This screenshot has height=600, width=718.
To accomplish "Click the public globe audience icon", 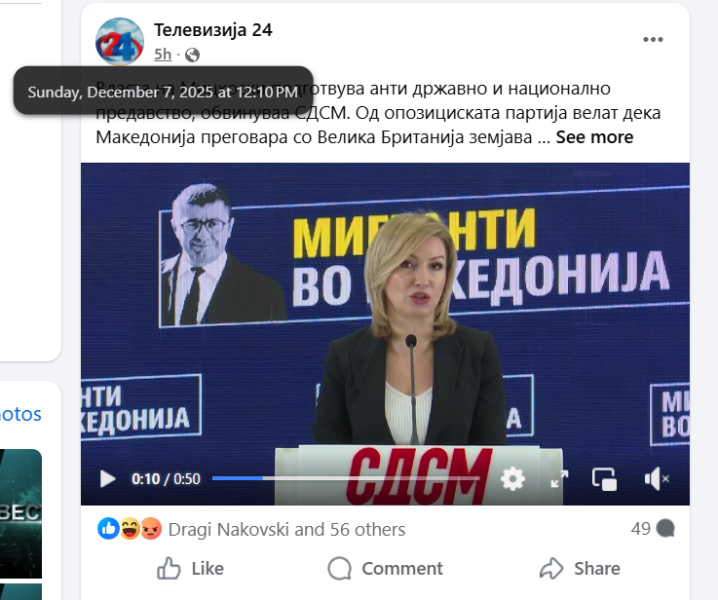I will point(192,55).
